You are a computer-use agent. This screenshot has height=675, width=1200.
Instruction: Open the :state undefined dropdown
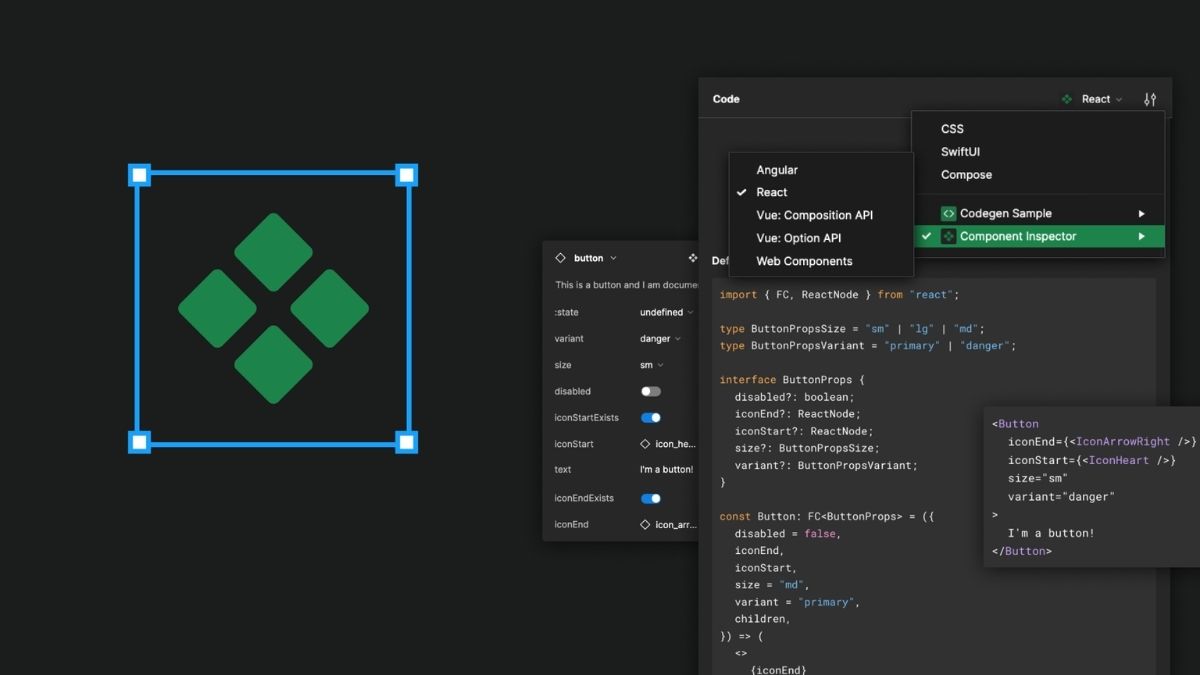[667, 312]
